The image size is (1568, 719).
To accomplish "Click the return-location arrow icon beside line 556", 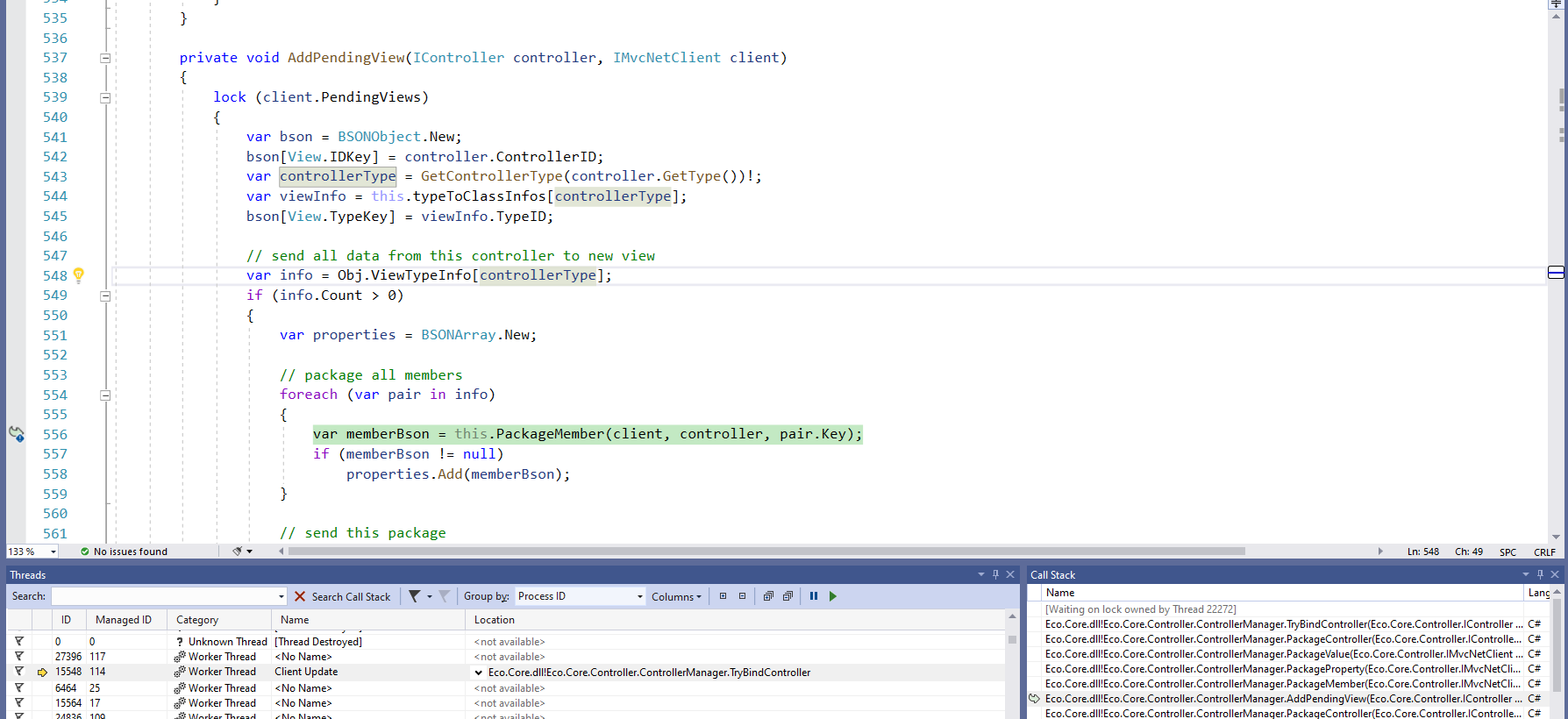I will click(x=17, y=434).
